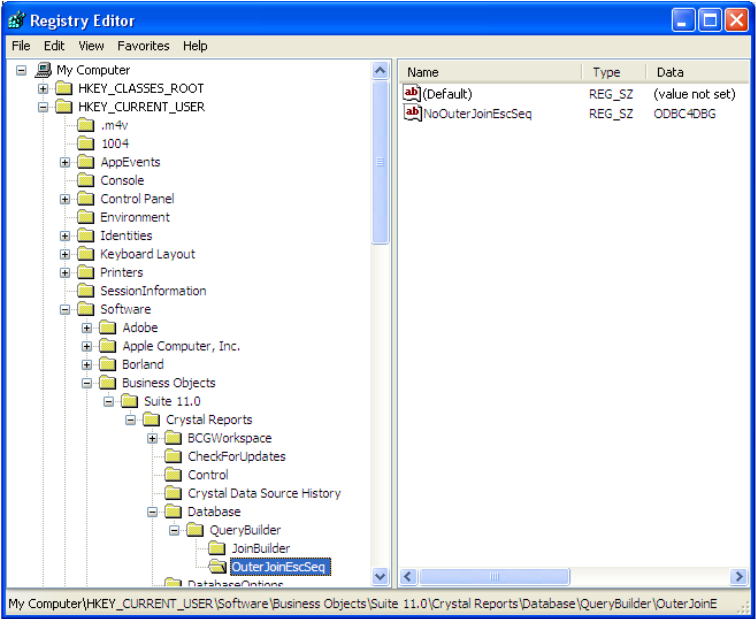Click the Type column header
Viewport: 756px width, 619px height.
point(612,72)
